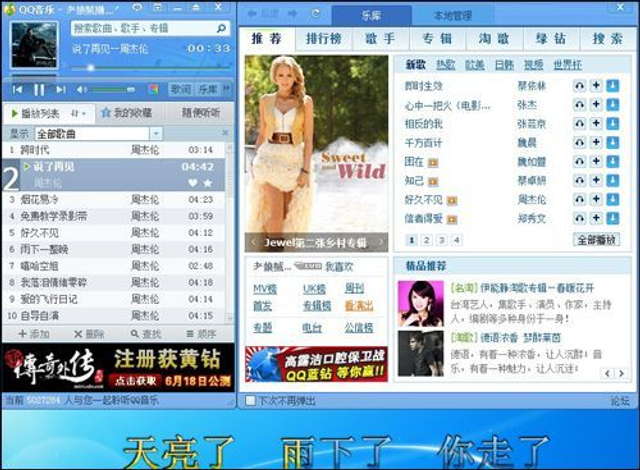The width and height of the screenshot is (640, 470).
Task: Open MV icon next to 信者得爱
Action: (x=452, y=219)
